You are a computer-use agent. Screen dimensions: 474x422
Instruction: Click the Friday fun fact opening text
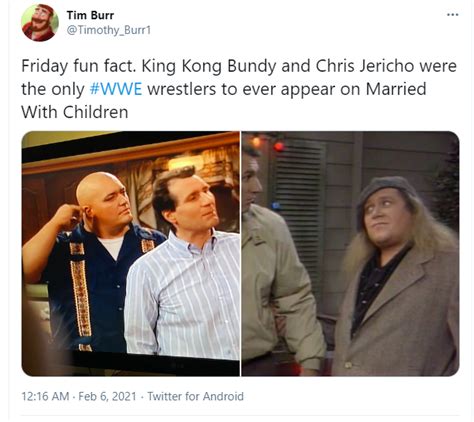[x=79, y=66]
